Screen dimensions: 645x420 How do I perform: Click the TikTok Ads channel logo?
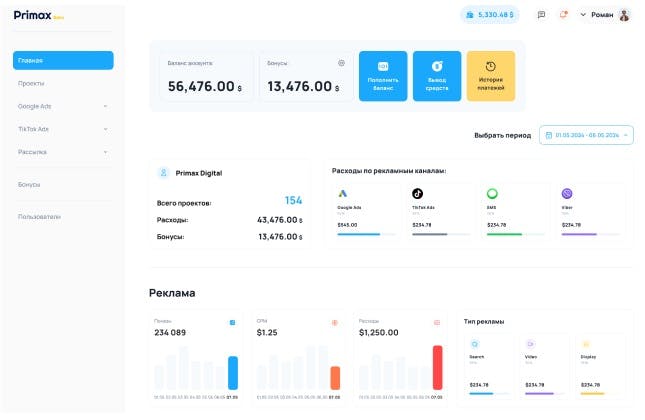(x=417, y=193)
